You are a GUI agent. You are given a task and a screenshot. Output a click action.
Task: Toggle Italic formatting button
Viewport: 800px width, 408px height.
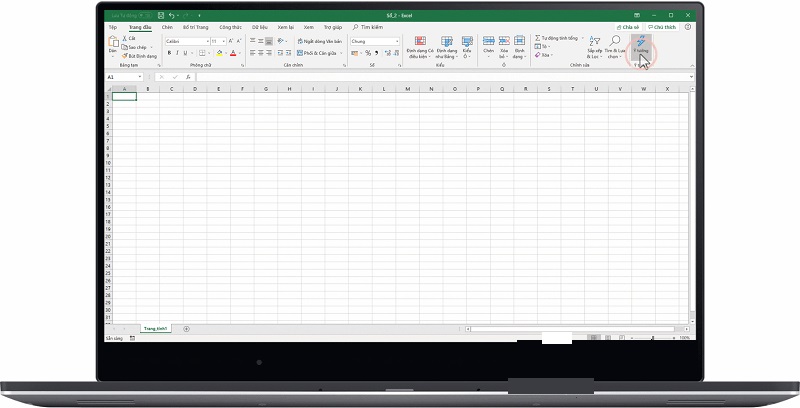click(177, 53)
